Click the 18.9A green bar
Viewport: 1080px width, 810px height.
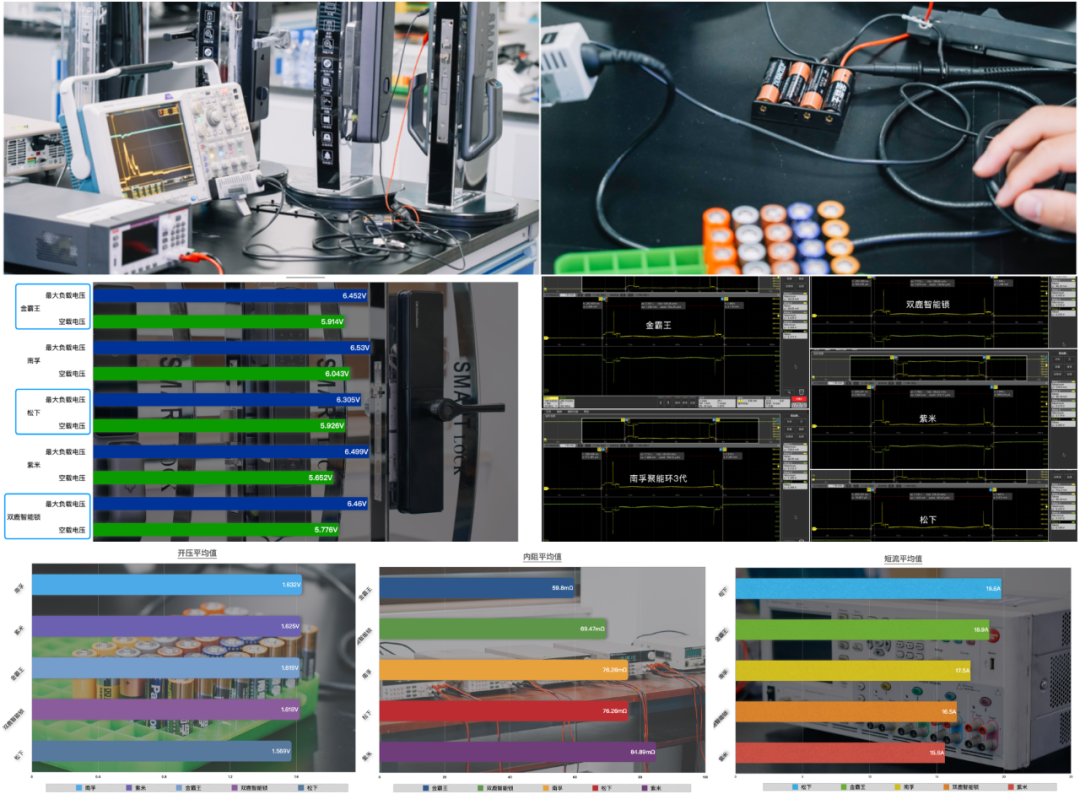pos(863,630)
